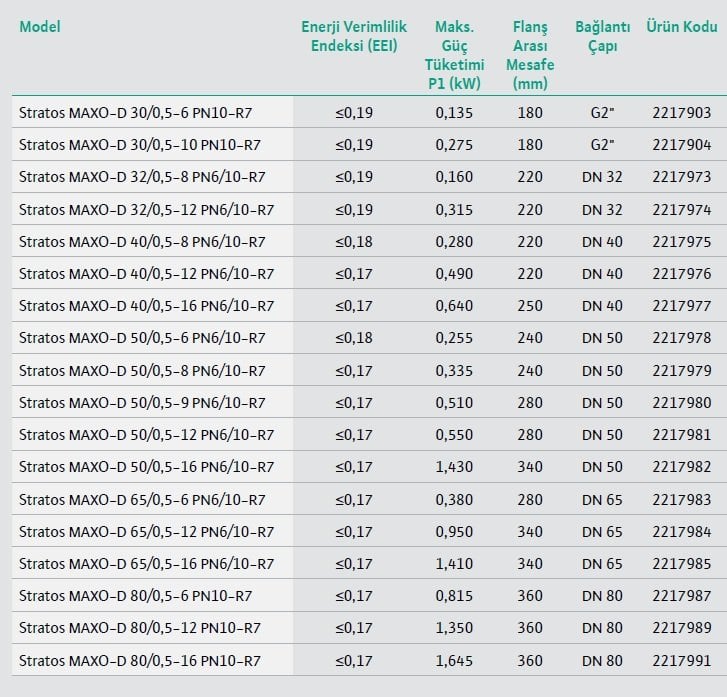Click the Bağlantı Çapı column header
This screenshot has height=697, width=727.
602,36
